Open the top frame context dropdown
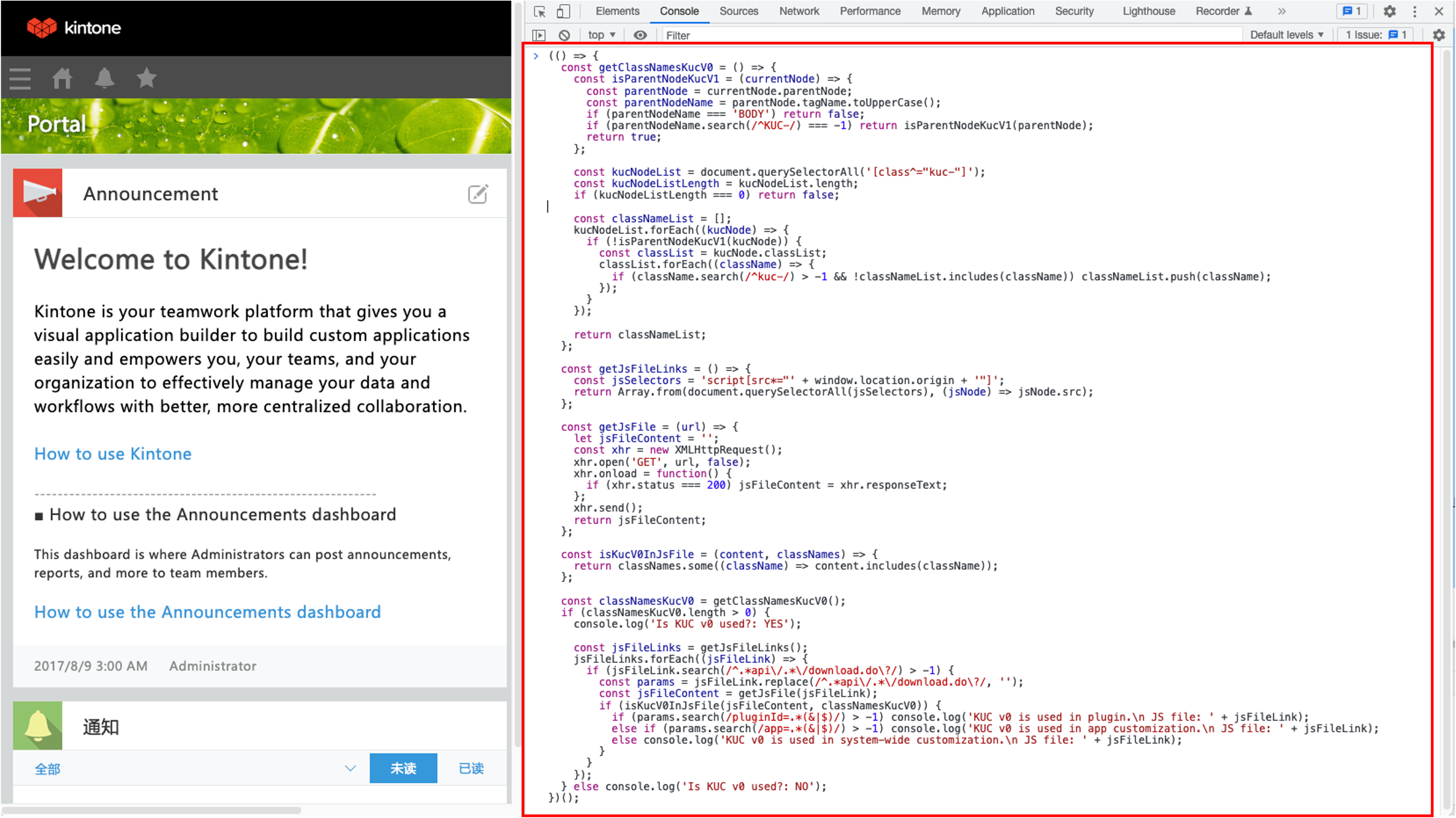The height and width of the screenshot is (818, 1456). pos(600,35)
